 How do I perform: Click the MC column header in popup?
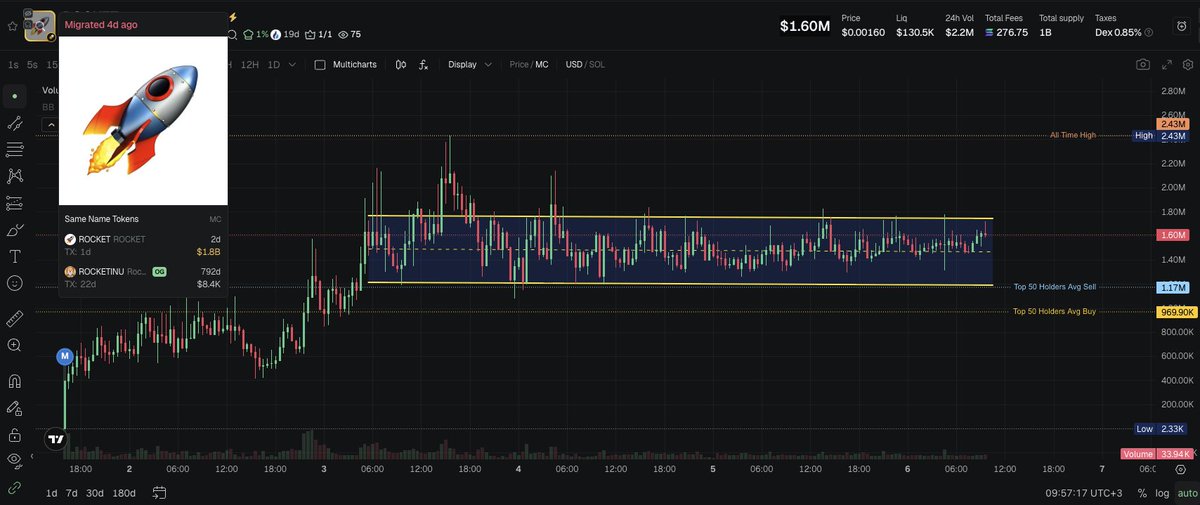tap(215, 219)
